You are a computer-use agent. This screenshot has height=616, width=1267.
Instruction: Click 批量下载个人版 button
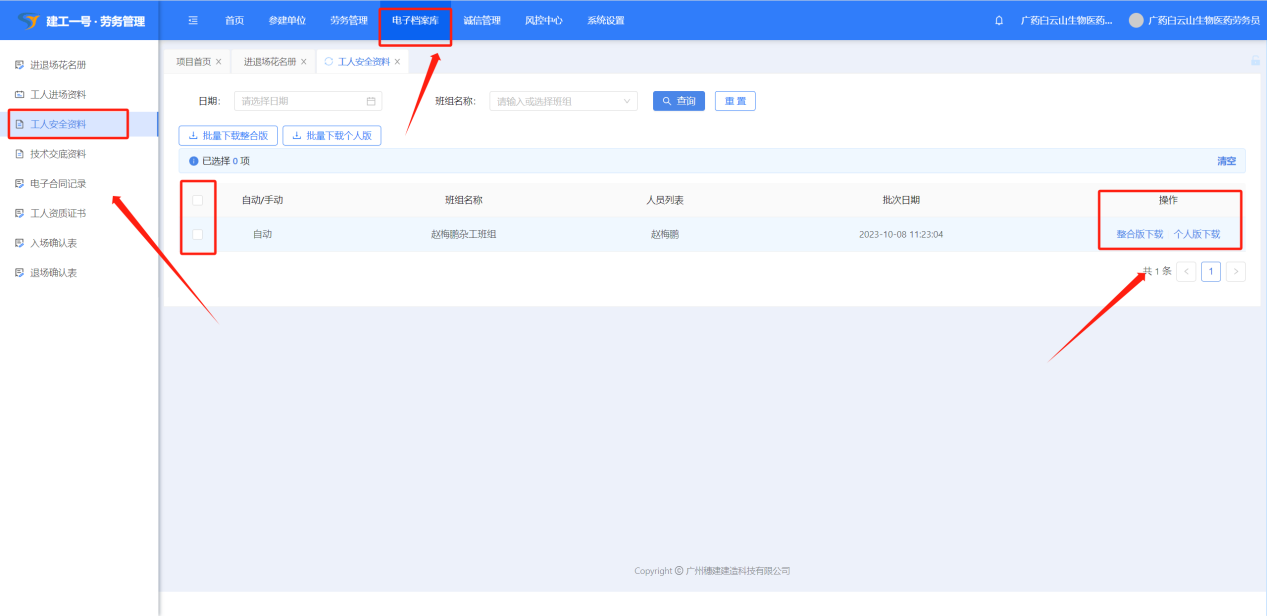(x=332, y=135)
